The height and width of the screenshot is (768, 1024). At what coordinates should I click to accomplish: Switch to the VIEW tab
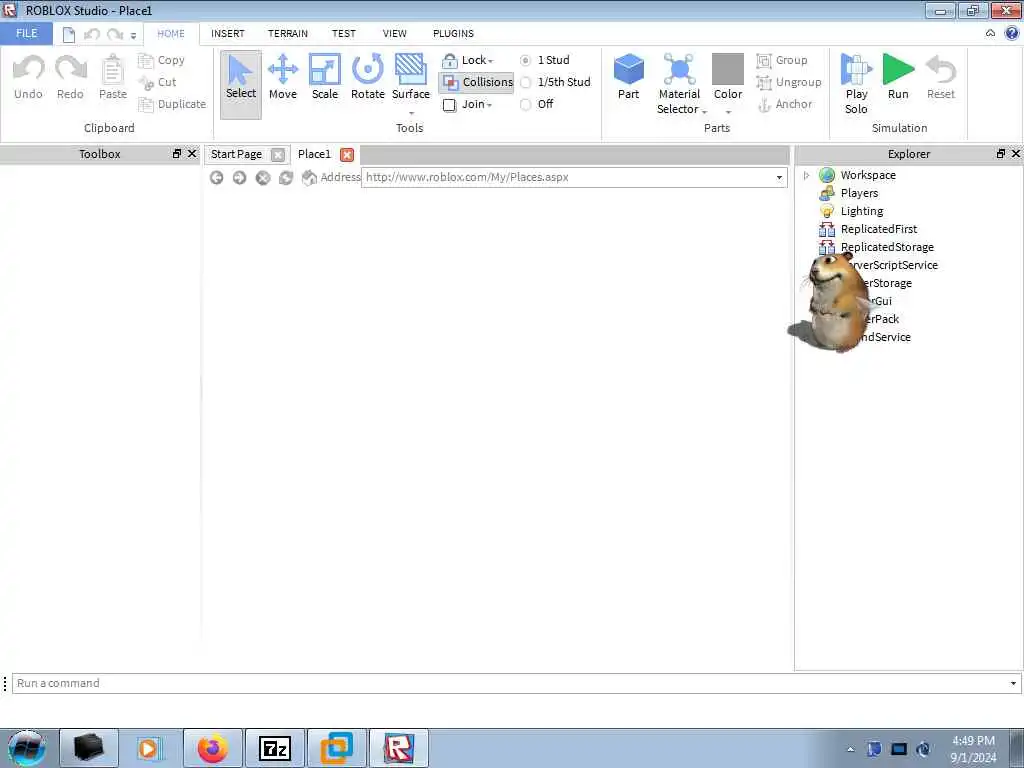[394, 33]
